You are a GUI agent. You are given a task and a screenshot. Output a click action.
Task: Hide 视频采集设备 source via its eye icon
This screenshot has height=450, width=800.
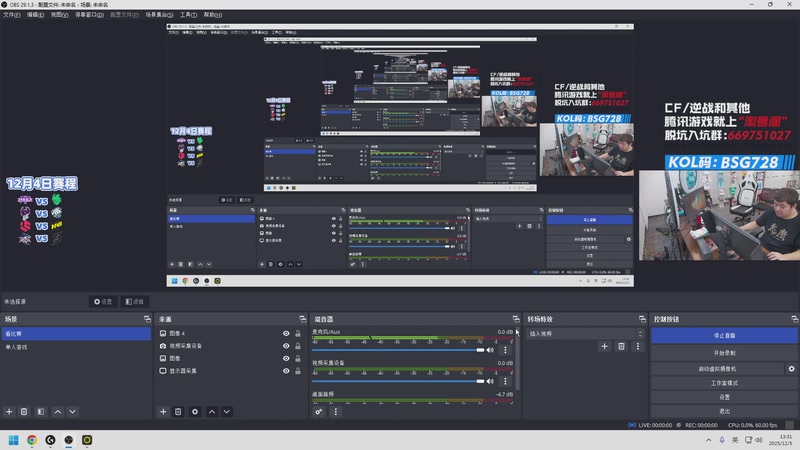(286, 346)
